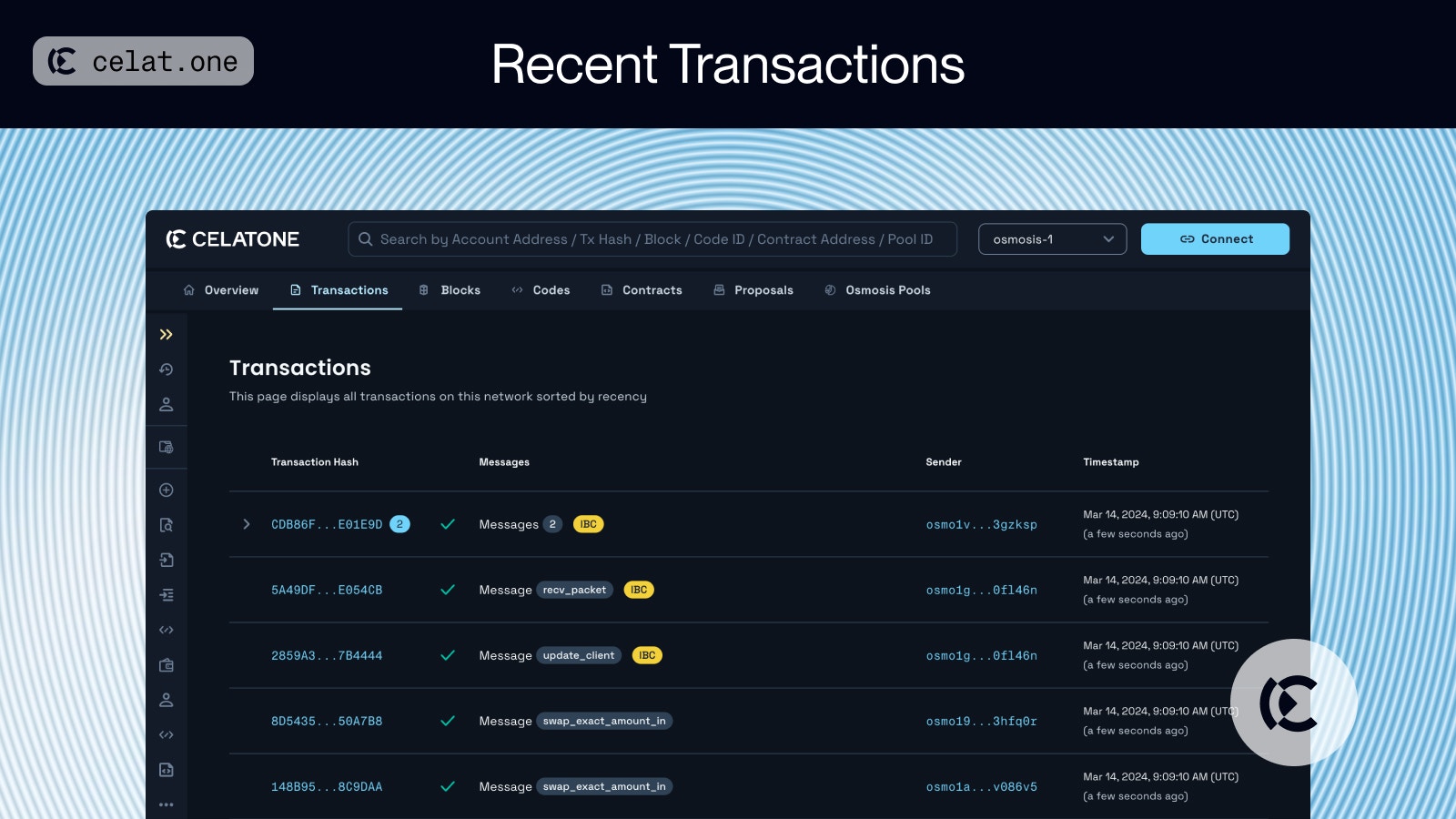Expand the sidebar with the double-chevron icon

[166, 335]
